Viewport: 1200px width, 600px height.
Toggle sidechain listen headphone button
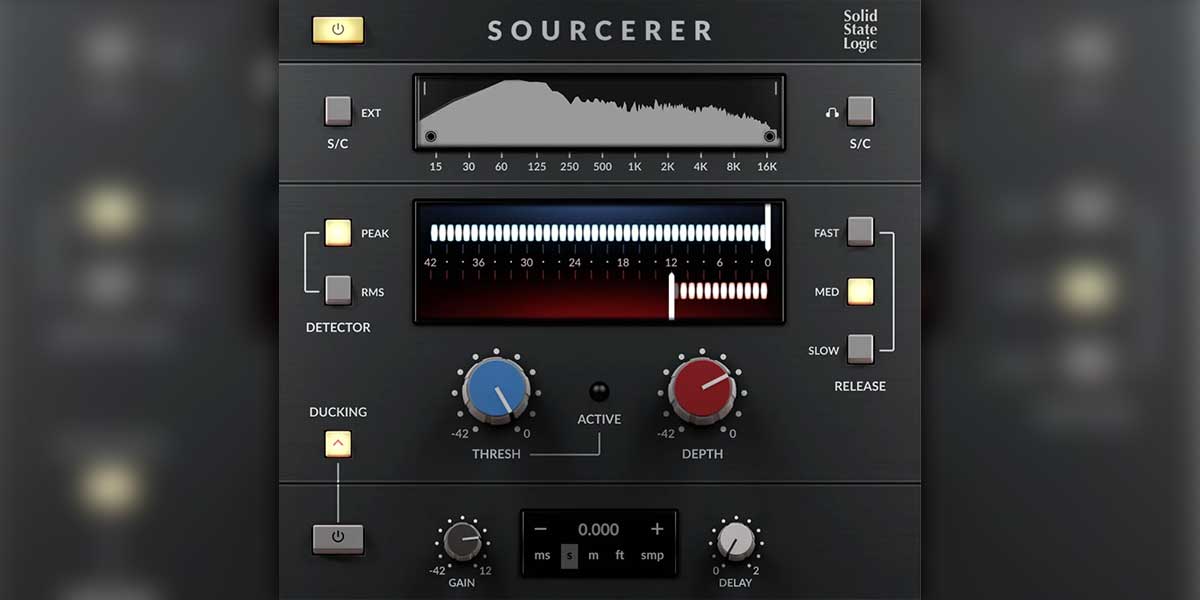860,111
